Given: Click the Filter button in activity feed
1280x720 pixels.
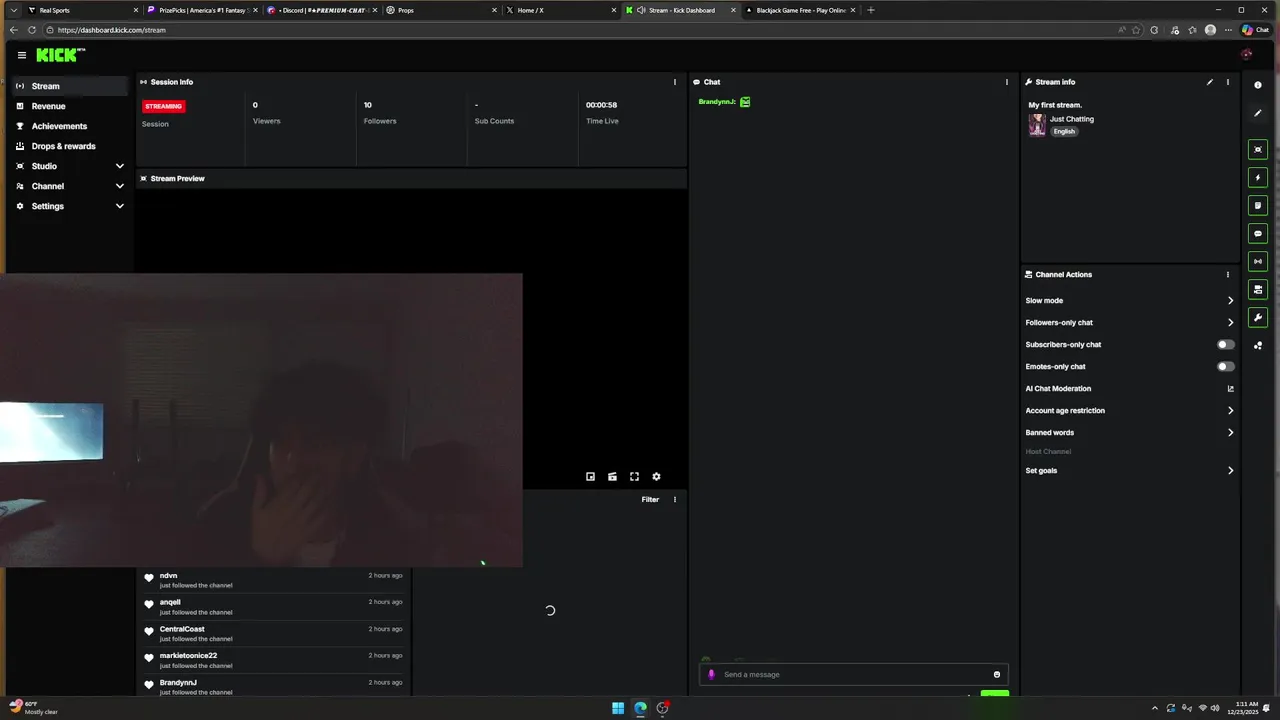Looking at the screenshot, I should coord(650,499).
